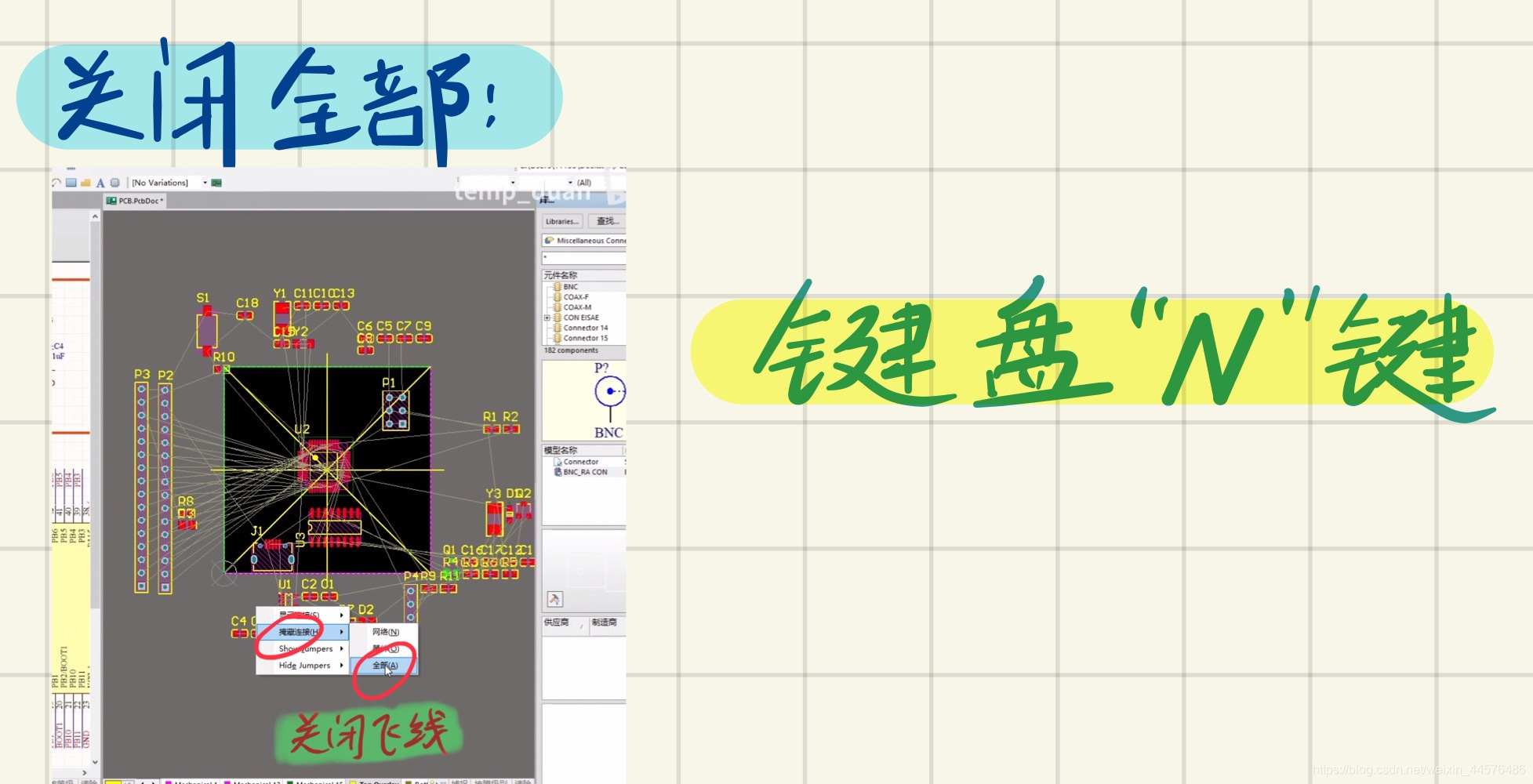Click the library icon beside Miscellaneous Connectors
Screen dimensions: 1533x784
pos(550,241)
